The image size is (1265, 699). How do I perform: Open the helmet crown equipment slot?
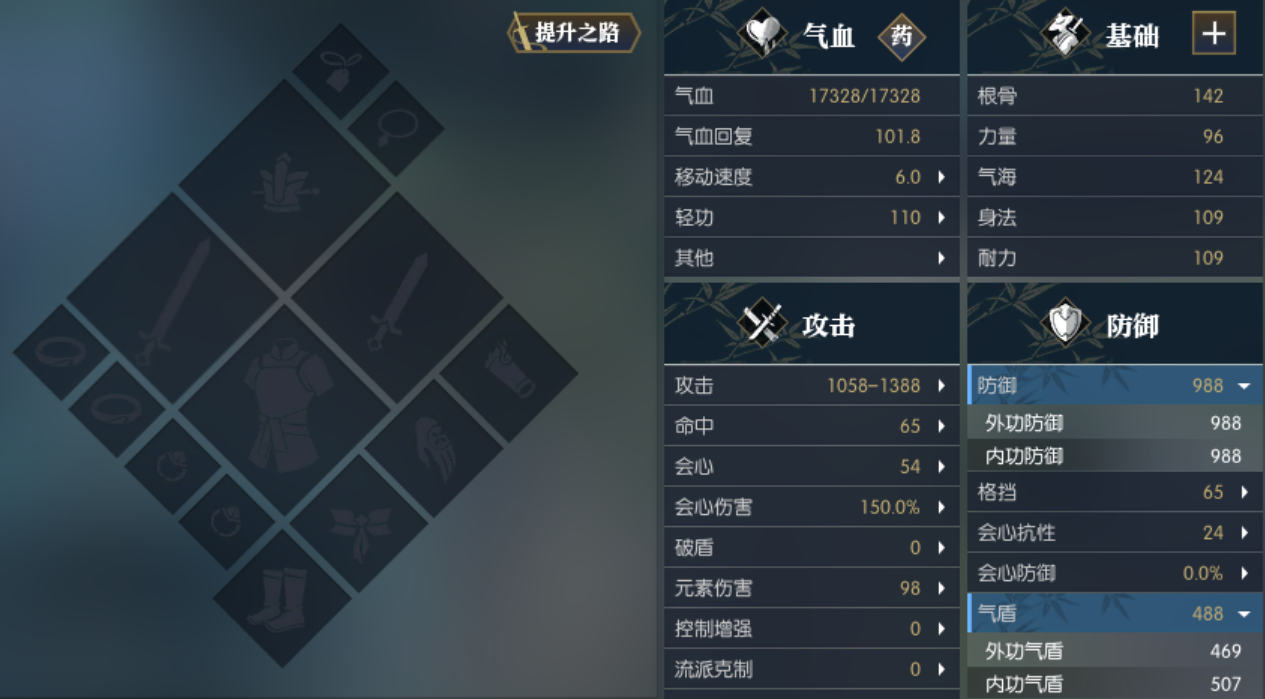coord(285,184)
